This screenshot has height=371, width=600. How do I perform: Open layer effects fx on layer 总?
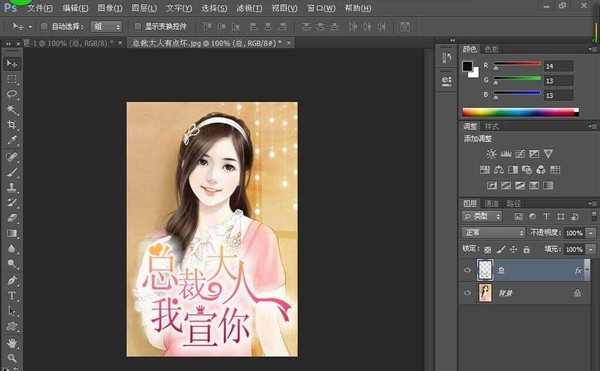(578, 270)
